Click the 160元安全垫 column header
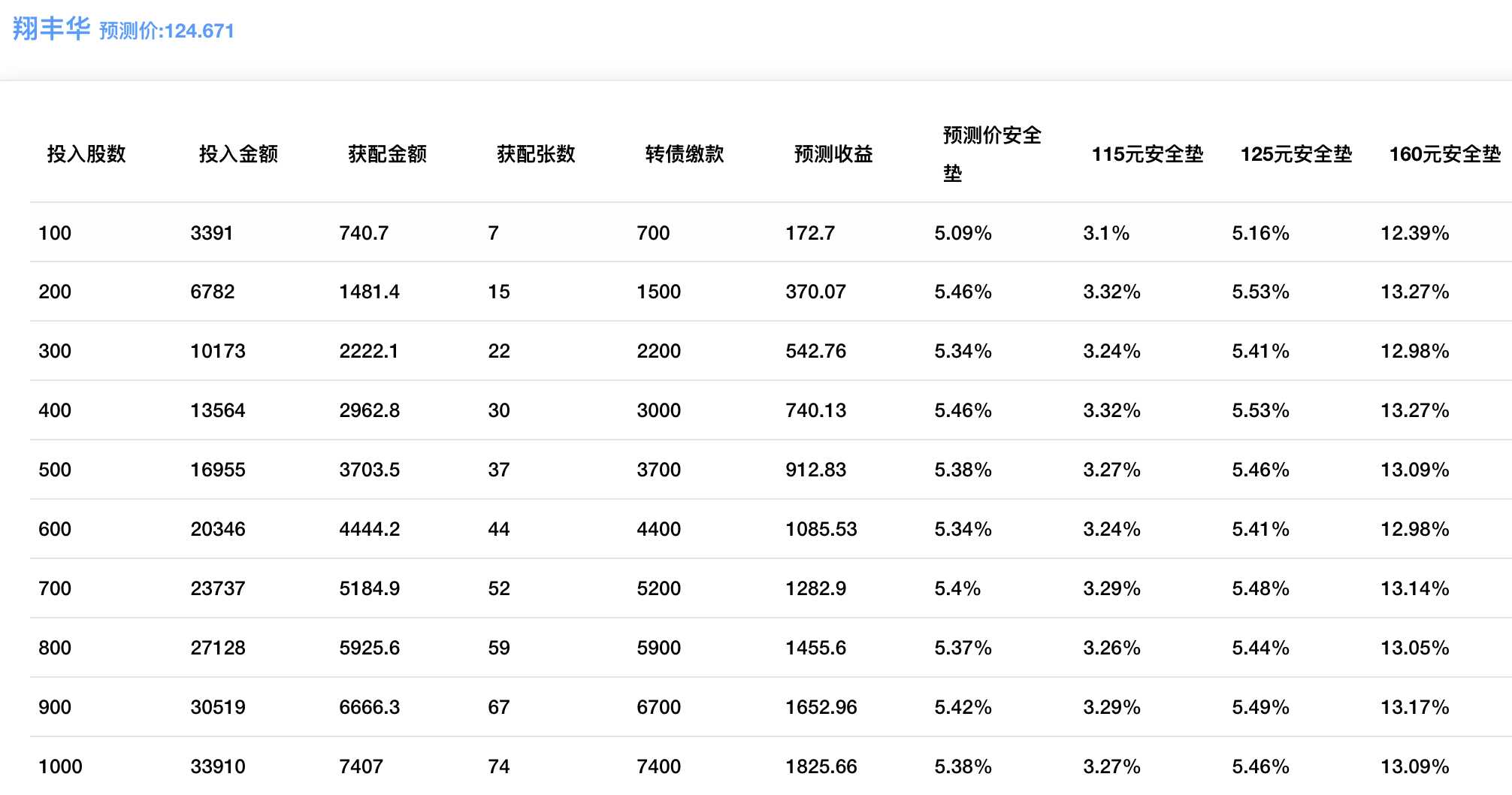 (x=1444, y=154)
